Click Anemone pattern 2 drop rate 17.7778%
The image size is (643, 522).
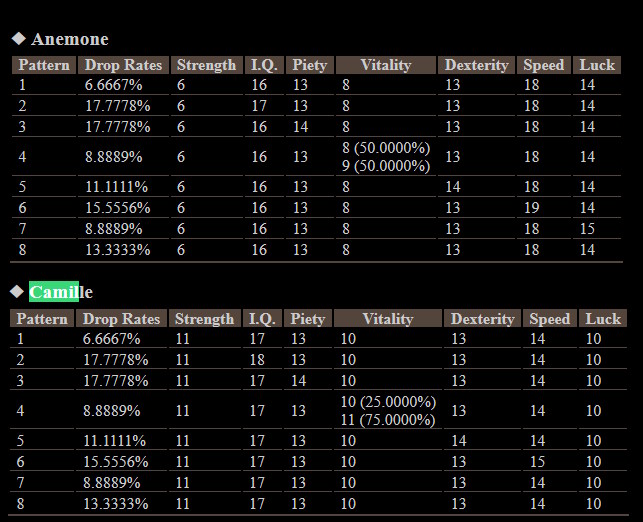[118, 106]
